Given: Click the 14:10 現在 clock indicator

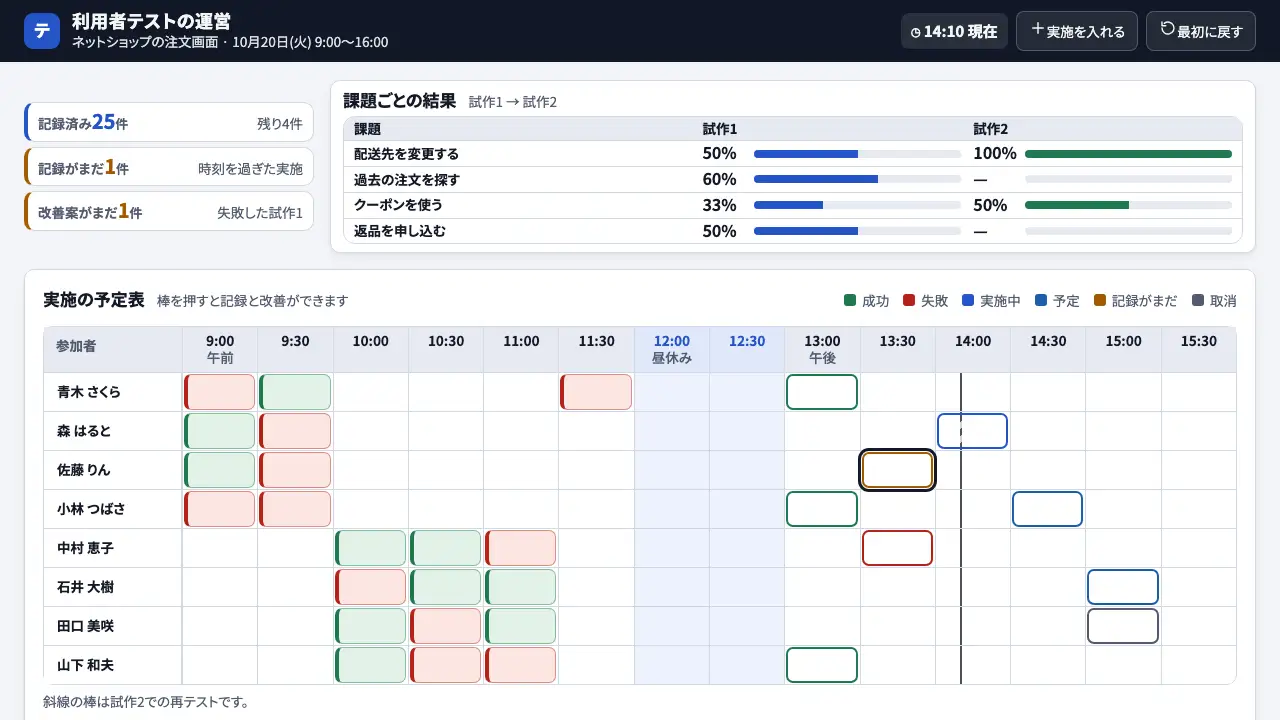Looking at the screenshot, I should click(x=954, y=31).
